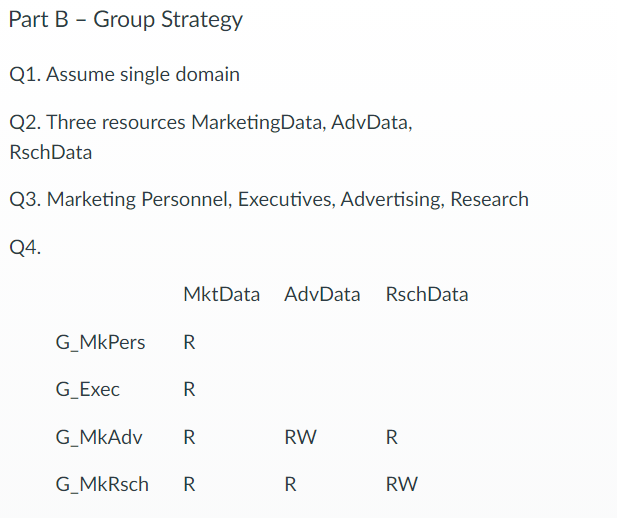Click the G_MkPers row label
Viewport: 617px width, 518px height.
(100, 342)
